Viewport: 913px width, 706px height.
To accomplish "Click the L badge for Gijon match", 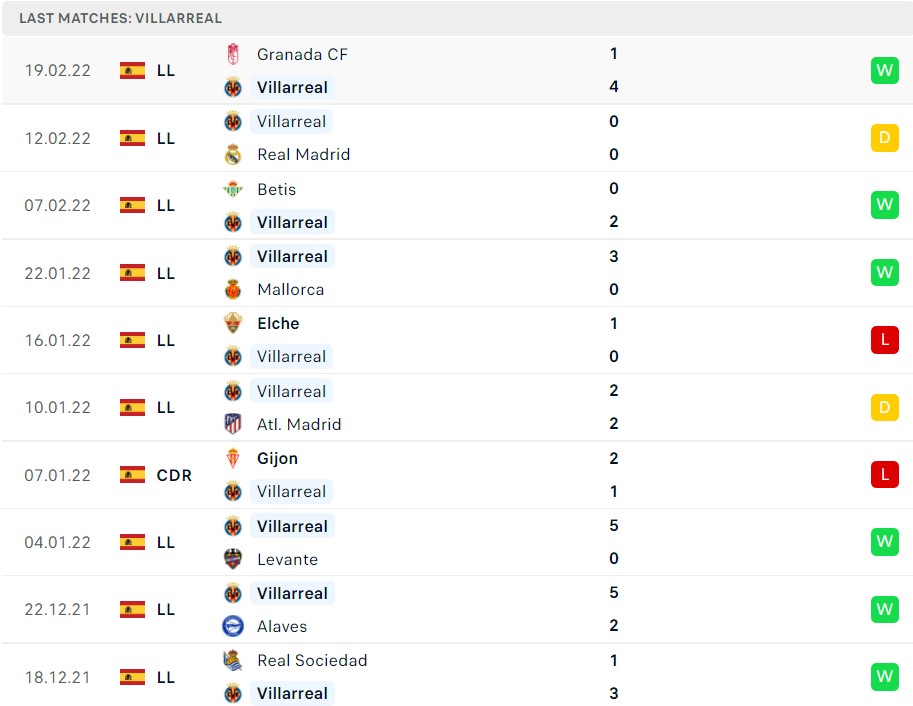I will (x=884, y=475).
